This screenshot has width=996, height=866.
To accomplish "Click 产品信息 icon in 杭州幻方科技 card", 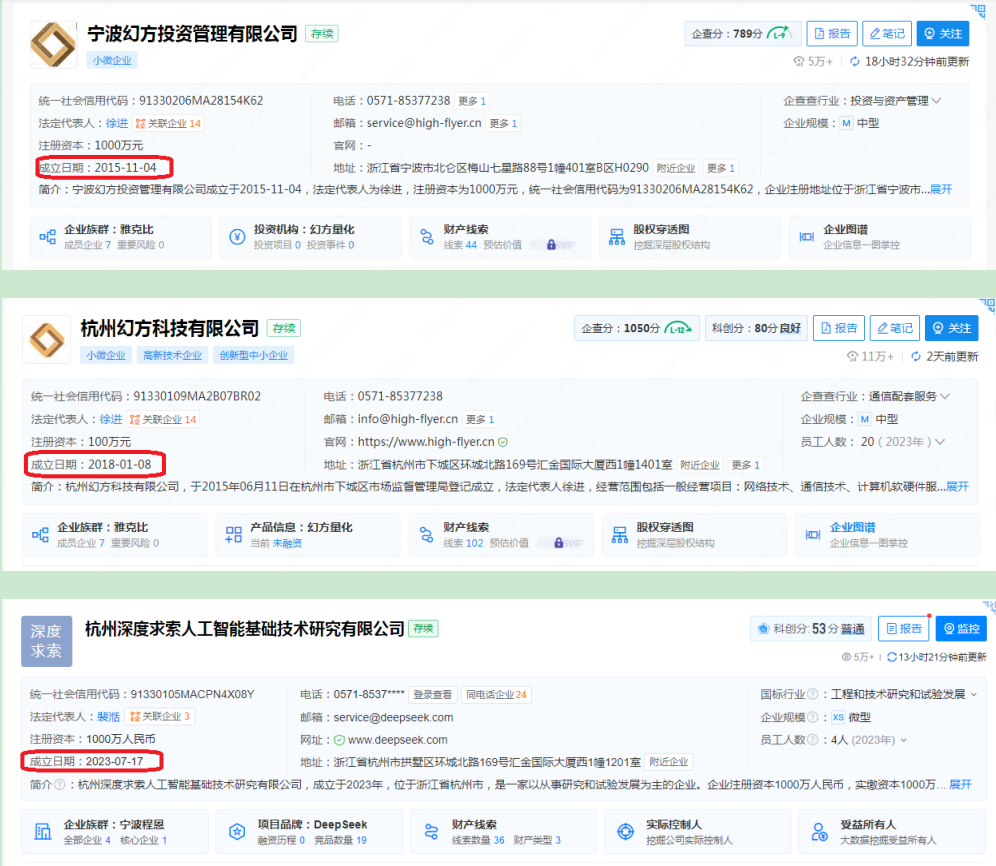I will pos(233,534).
